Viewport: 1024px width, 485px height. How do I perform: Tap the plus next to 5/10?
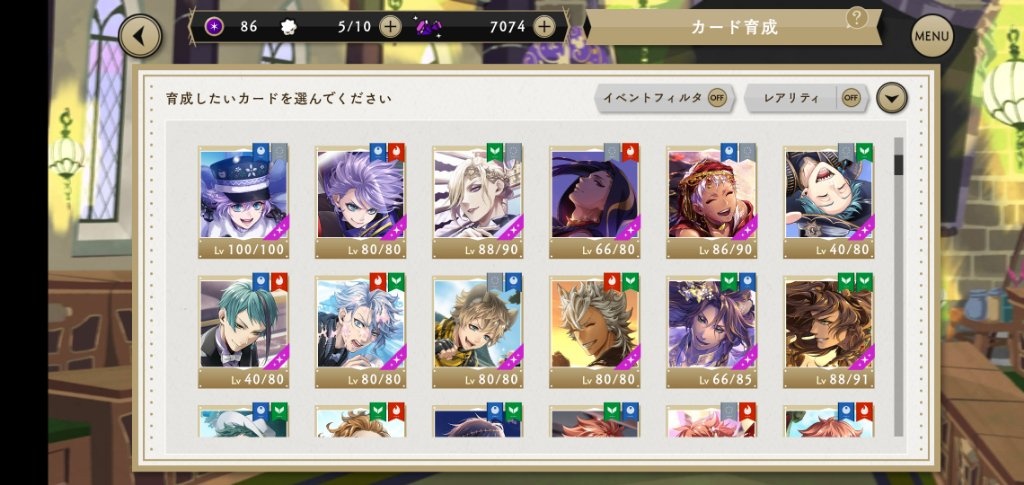(x=391, y=27)
